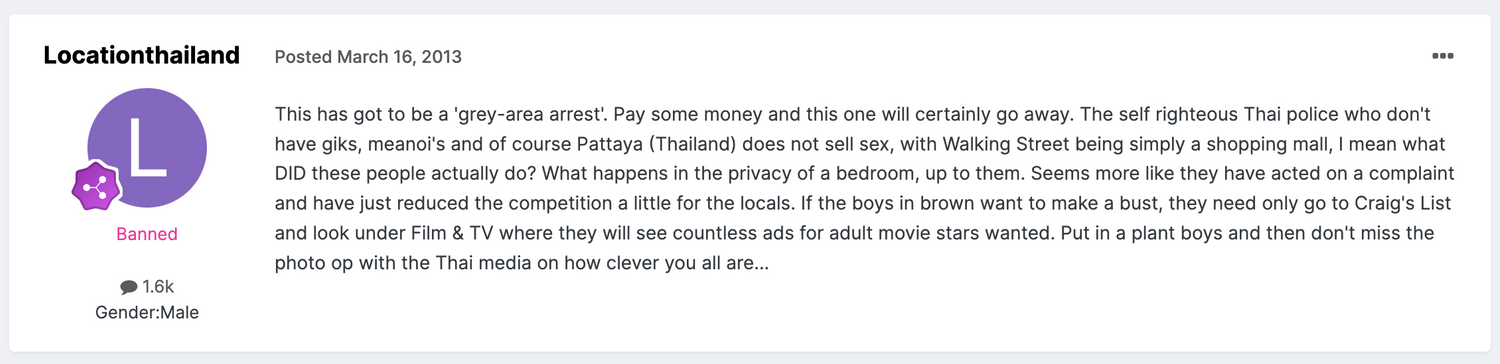Open the three-dots post options menu
The image size is (1500, 364).
click(x=1442, y=56)
